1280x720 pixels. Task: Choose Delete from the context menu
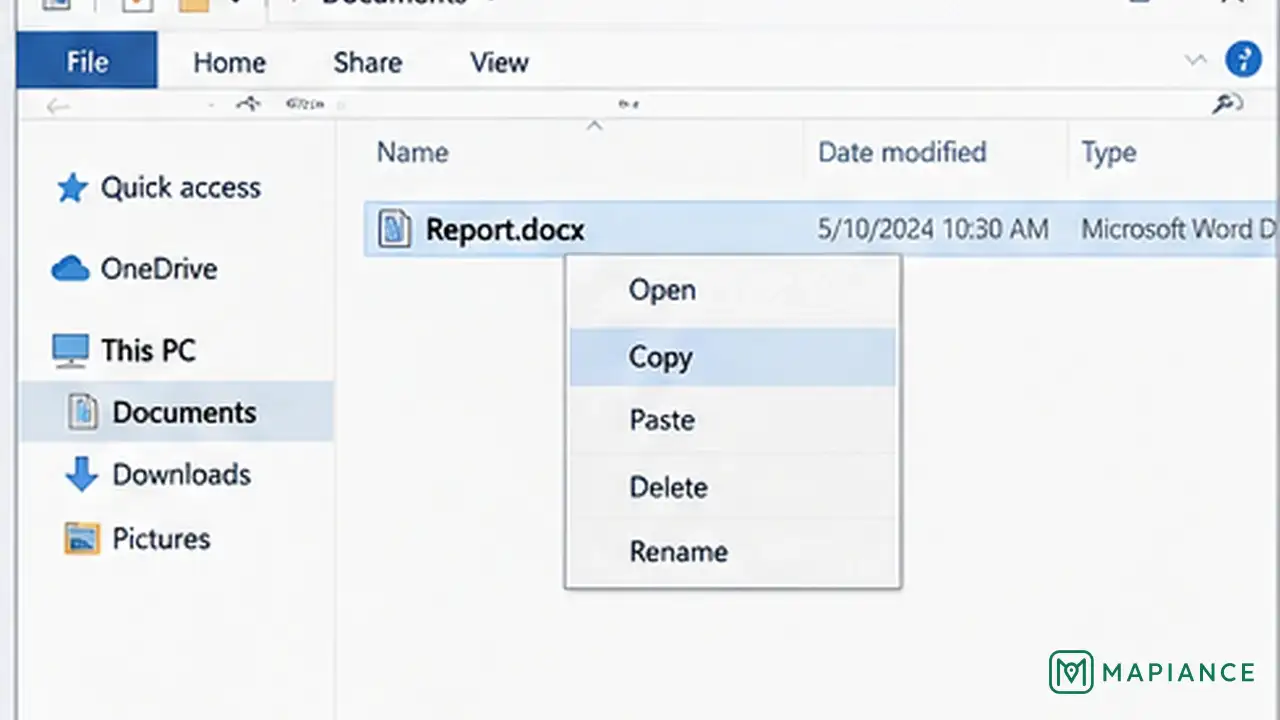(733, 487)
